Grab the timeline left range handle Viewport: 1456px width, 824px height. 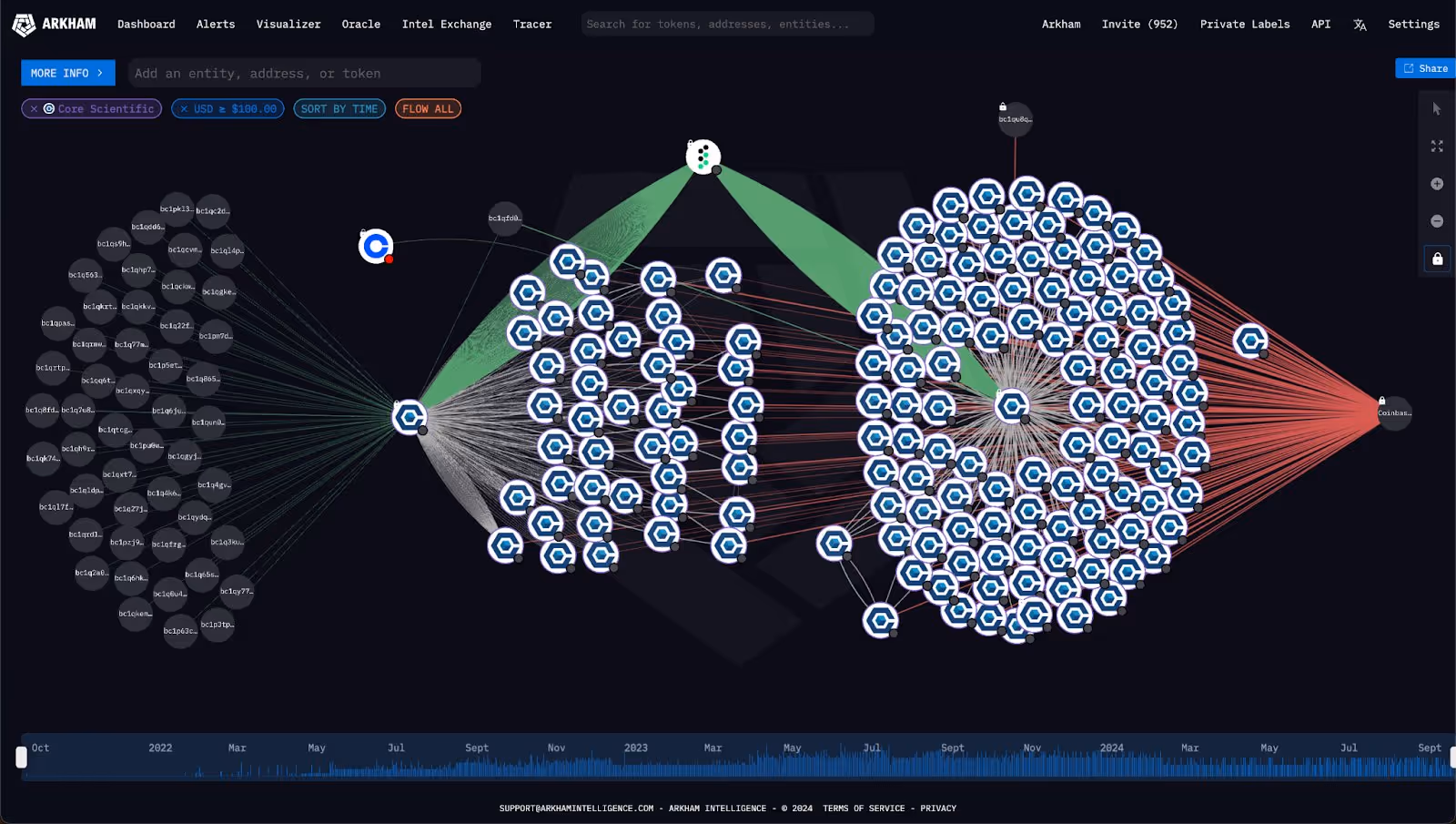pos(21,758)
